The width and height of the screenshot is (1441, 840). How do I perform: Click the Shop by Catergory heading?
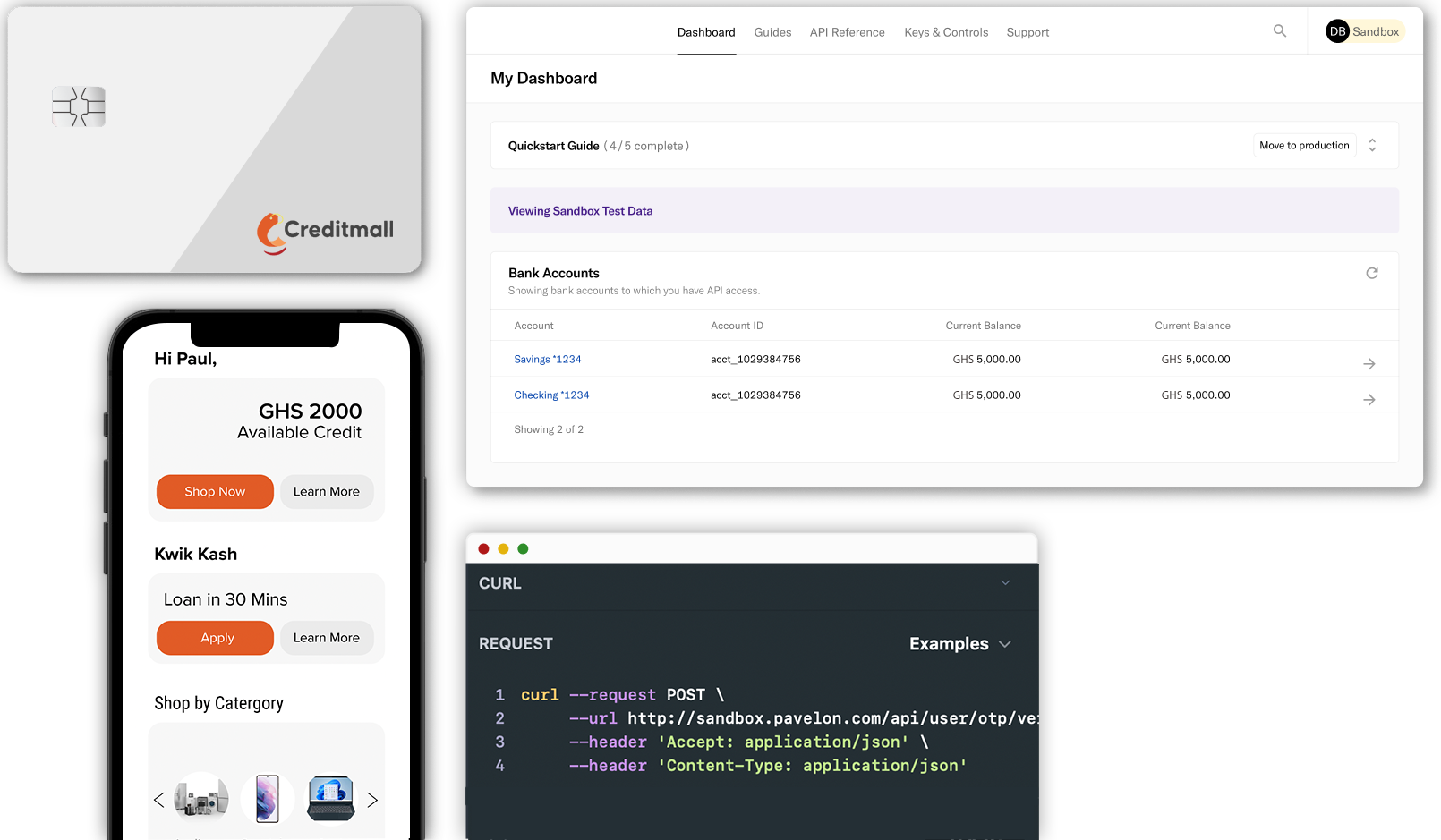point(218,703)
